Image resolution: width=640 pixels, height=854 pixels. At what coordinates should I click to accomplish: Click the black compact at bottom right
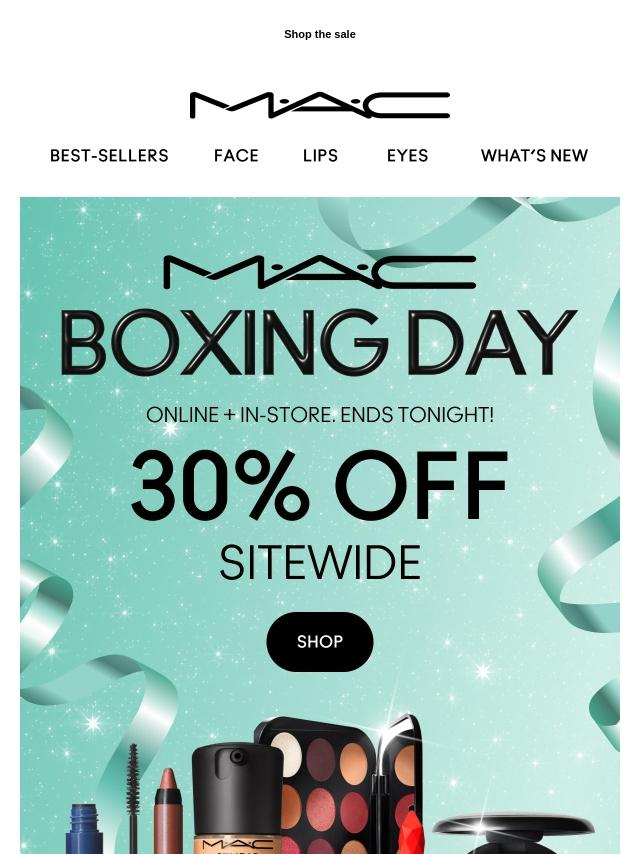[x=514, y=833]
